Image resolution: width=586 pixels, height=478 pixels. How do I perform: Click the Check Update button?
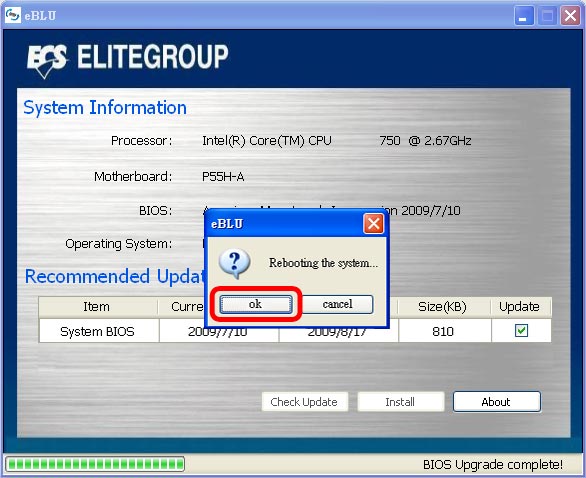[x=305, y=402]
